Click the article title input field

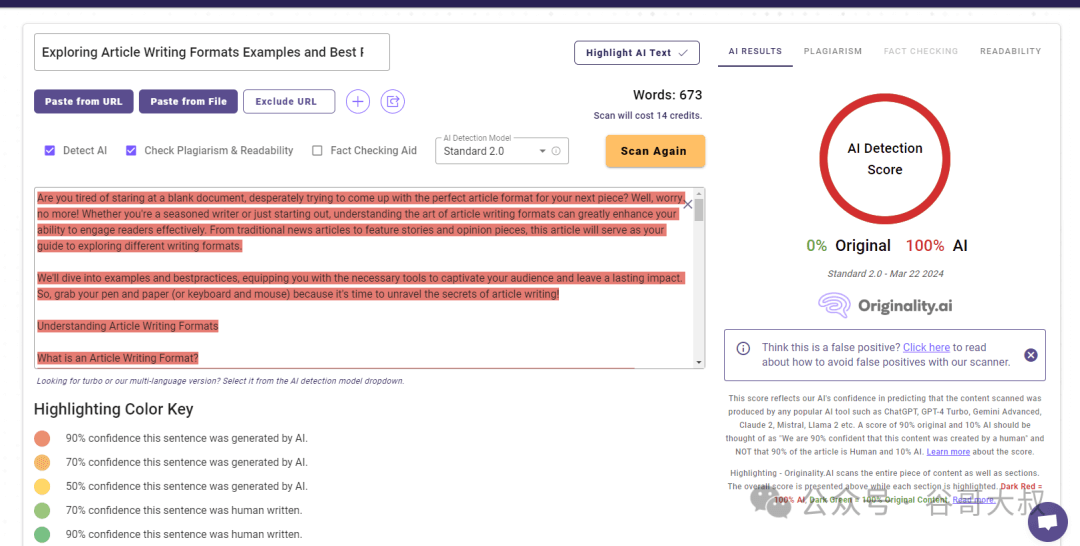tap(211, 52)
